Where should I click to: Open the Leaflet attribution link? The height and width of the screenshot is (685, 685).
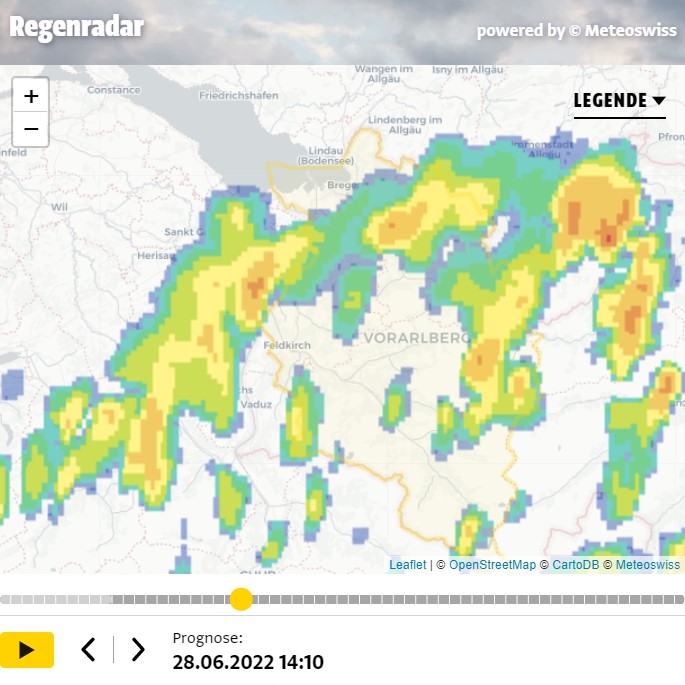(x=407, y=565)
